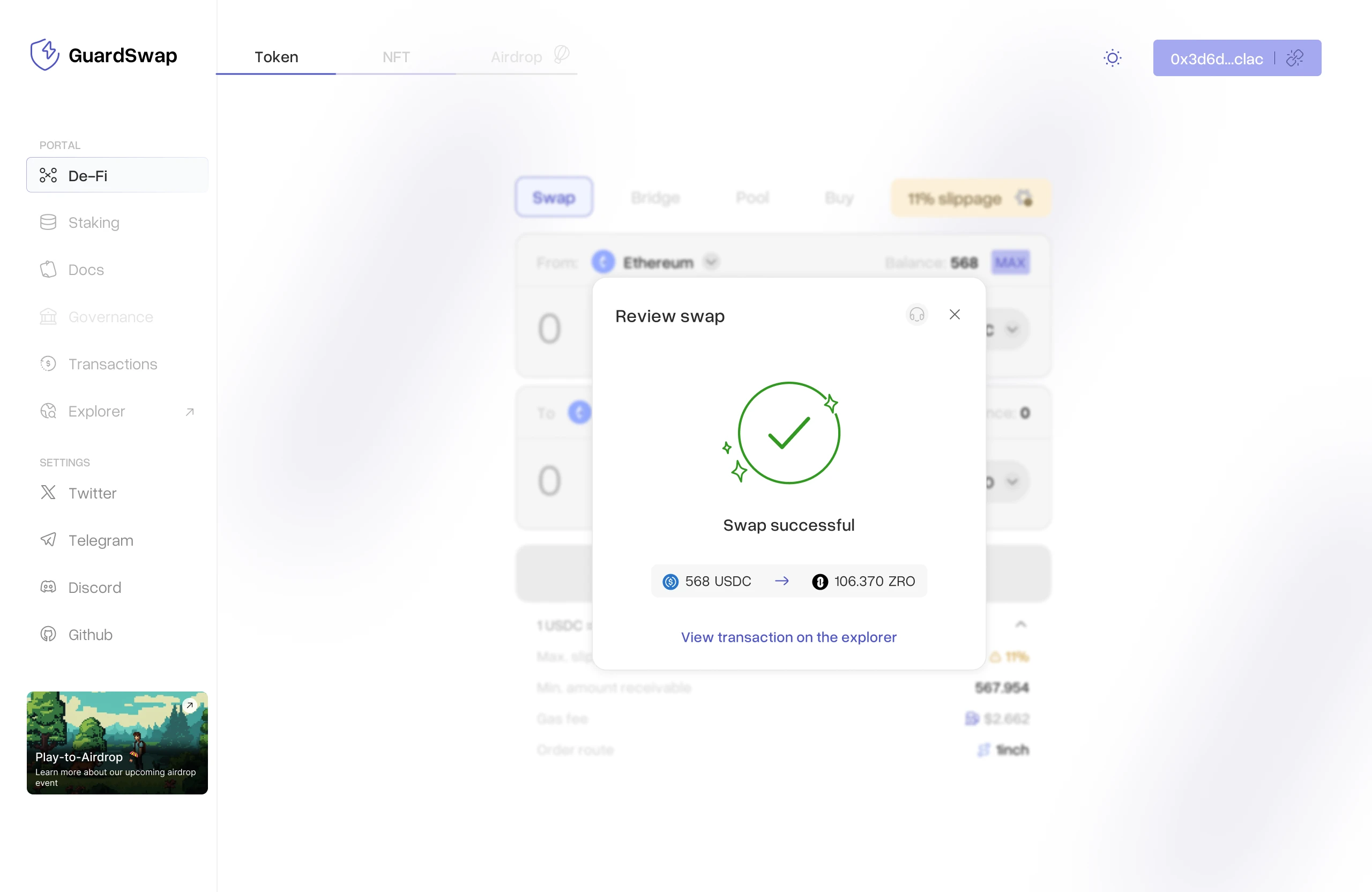Open the Token tab

pyautogui.click(x=276, y=56)
